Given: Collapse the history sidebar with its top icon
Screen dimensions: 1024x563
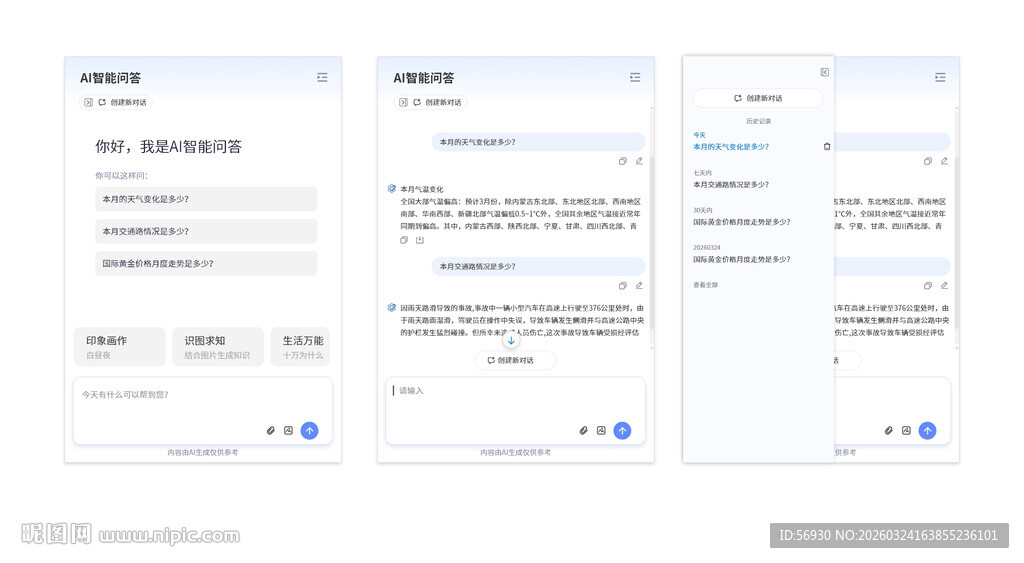Looking at the screenshot, I should [x=825, y=72].
